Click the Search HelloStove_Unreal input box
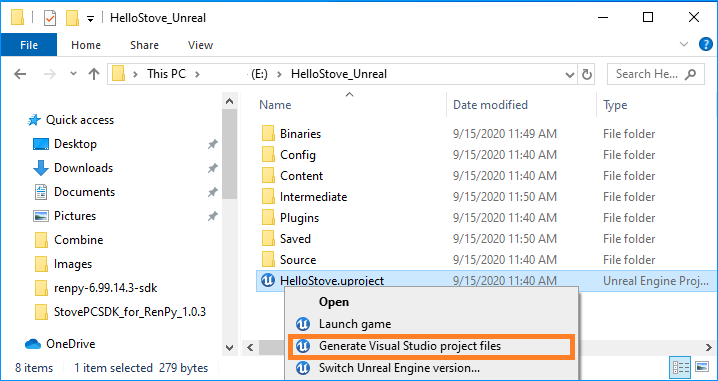 point(655,74)
